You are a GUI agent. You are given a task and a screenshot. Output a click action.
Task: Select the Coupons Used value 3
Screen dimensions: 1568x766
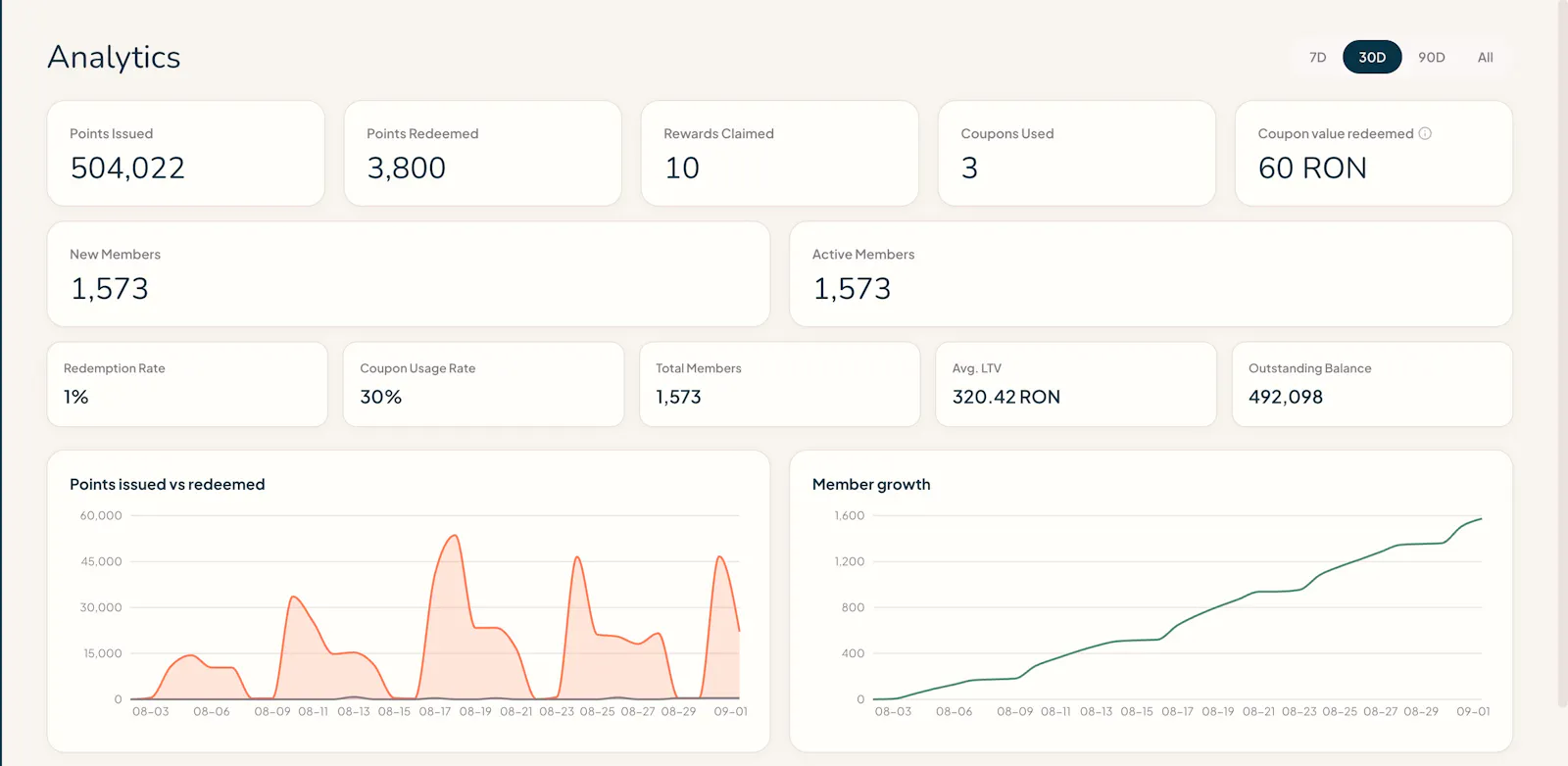pyautogui.click(x=969, y=168)
